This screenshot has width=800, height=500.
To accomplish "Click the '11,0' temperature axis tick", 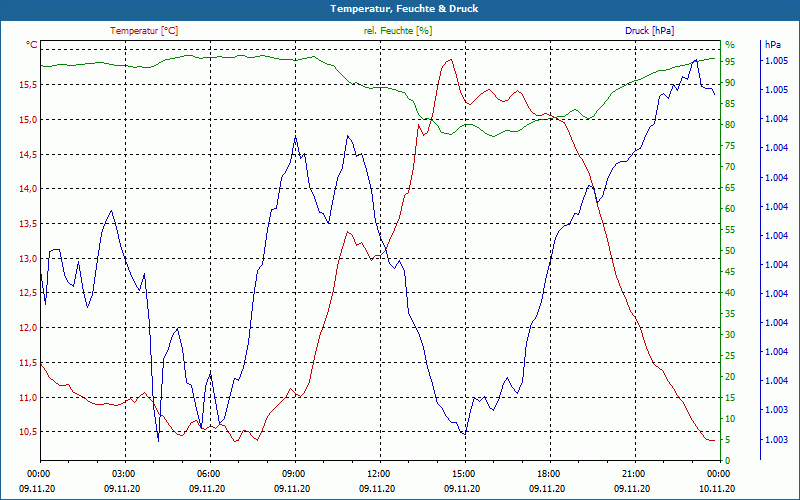I will 28,397.
